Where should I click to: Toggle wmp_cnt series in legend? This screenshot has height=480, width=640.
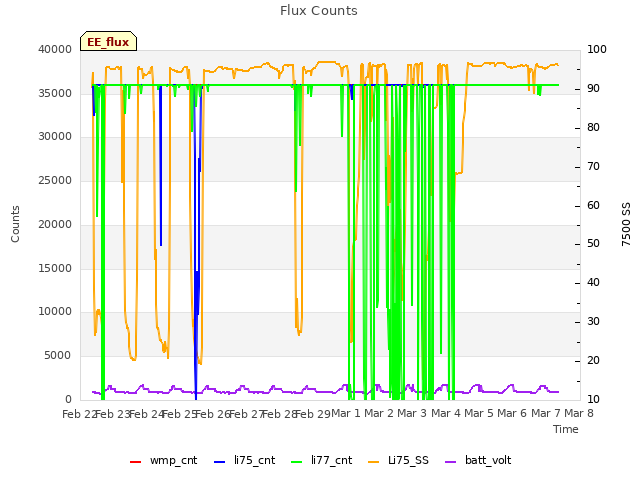pyautogui.click(x=163, y=460)
